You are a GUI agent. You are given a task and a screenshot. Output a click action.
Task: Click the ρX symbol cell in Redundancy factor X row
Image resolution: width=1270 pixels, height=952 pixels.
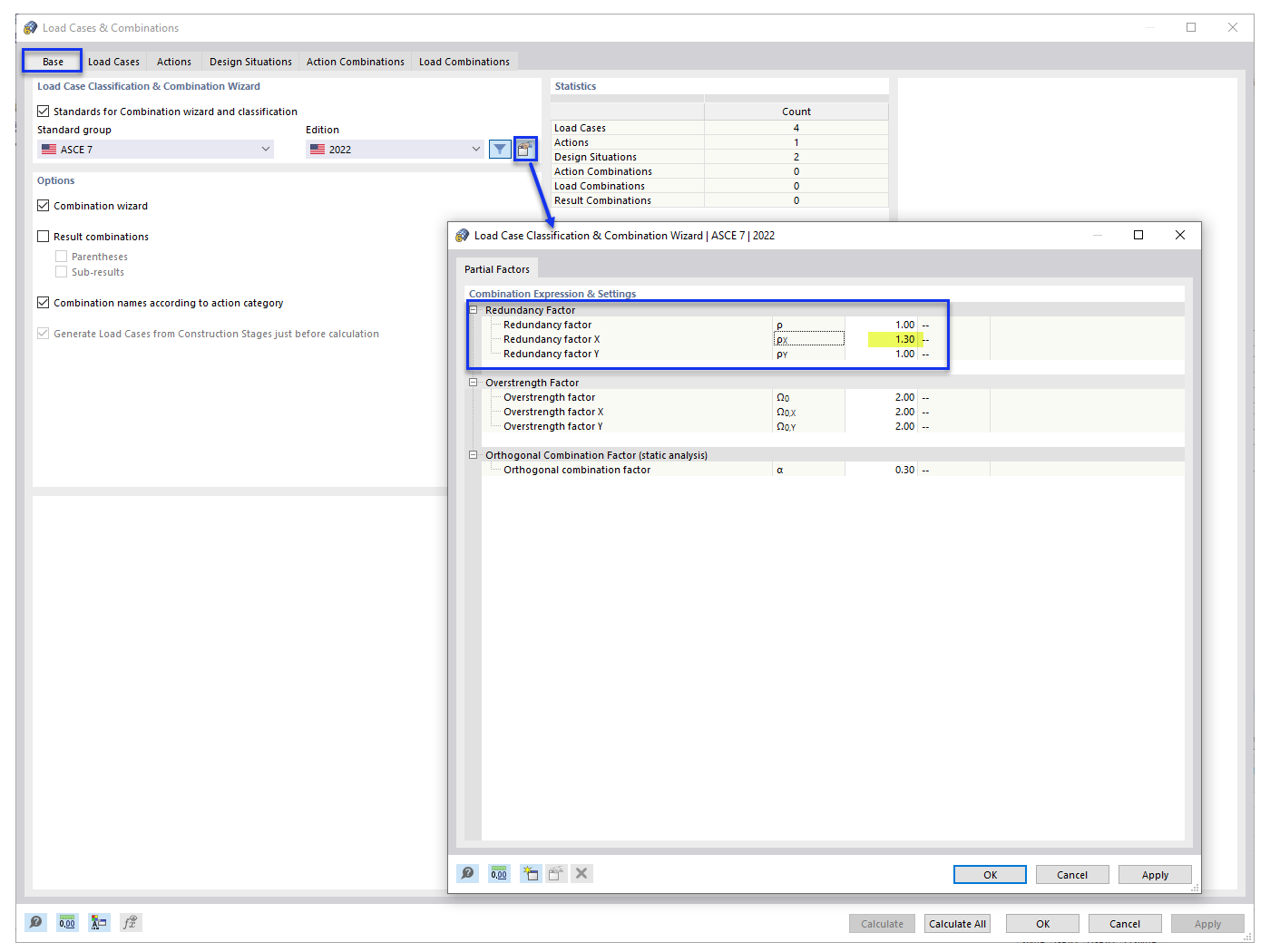point(808,339)
